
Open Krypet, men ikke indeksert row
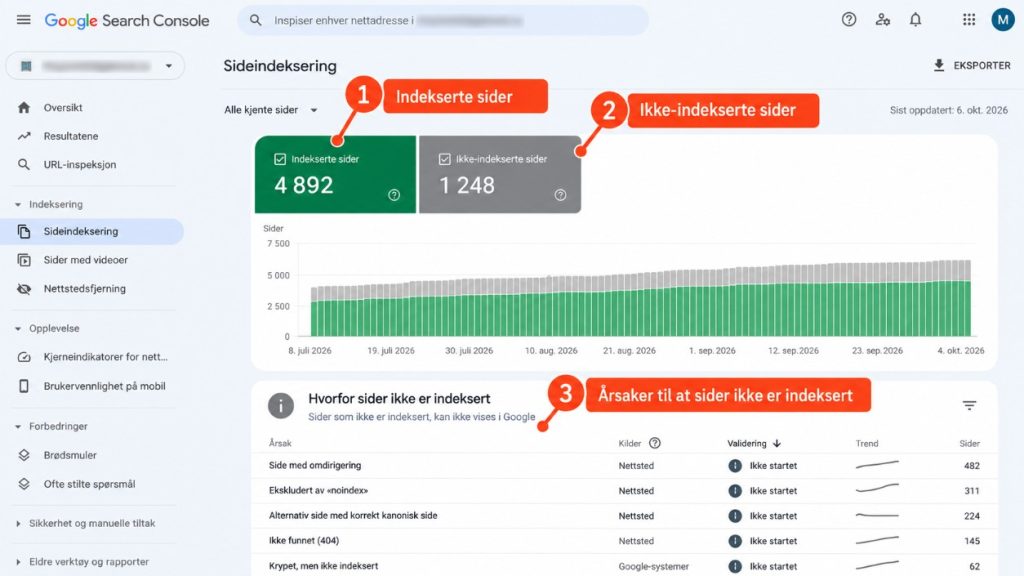(624, 566)
